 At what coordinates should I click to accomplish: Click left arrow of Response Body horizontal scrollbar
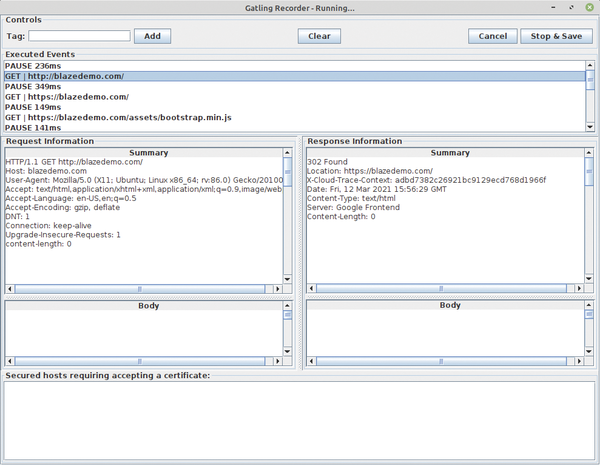(x=311, y=361)
